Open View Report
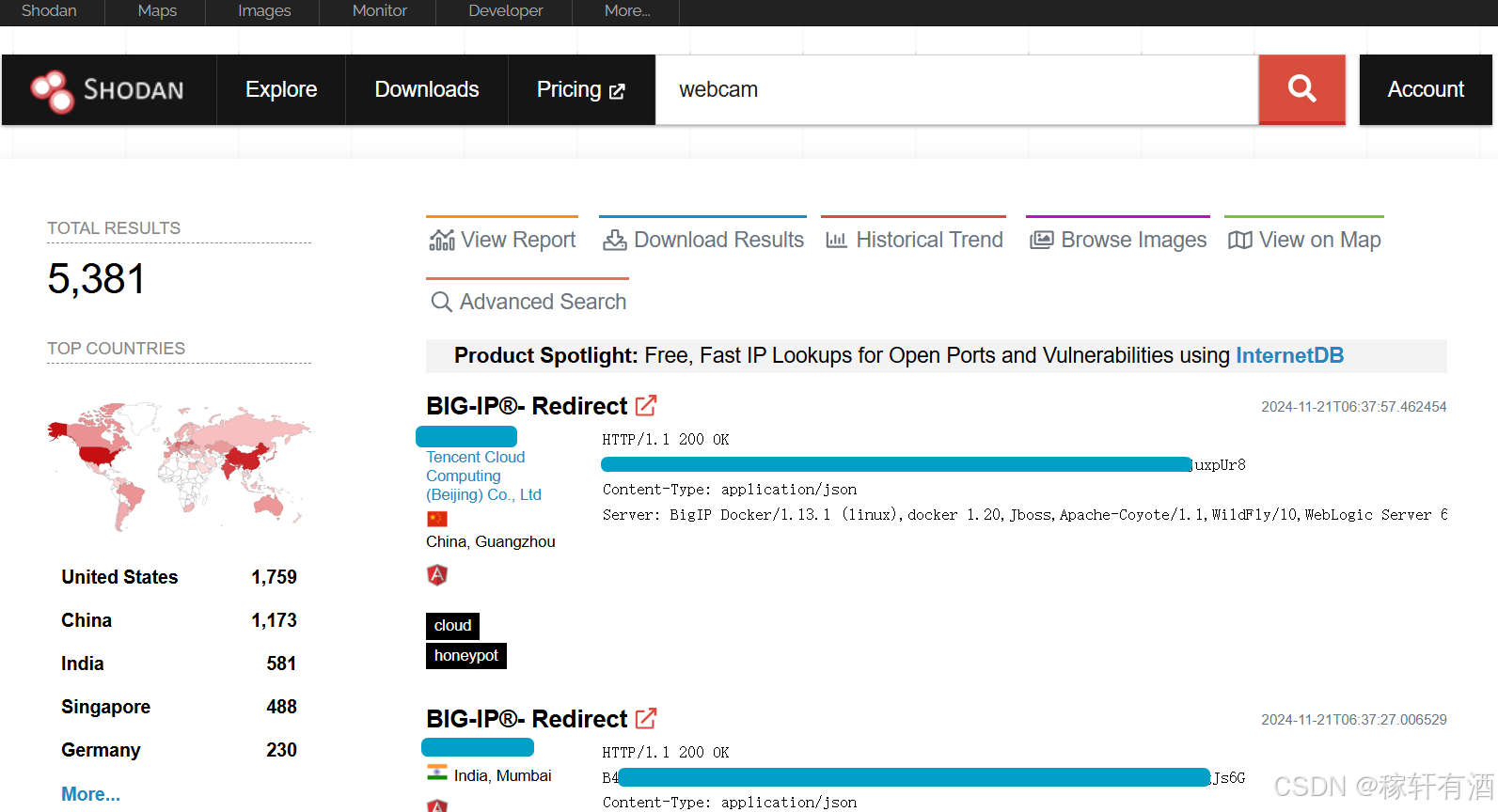 502,240
